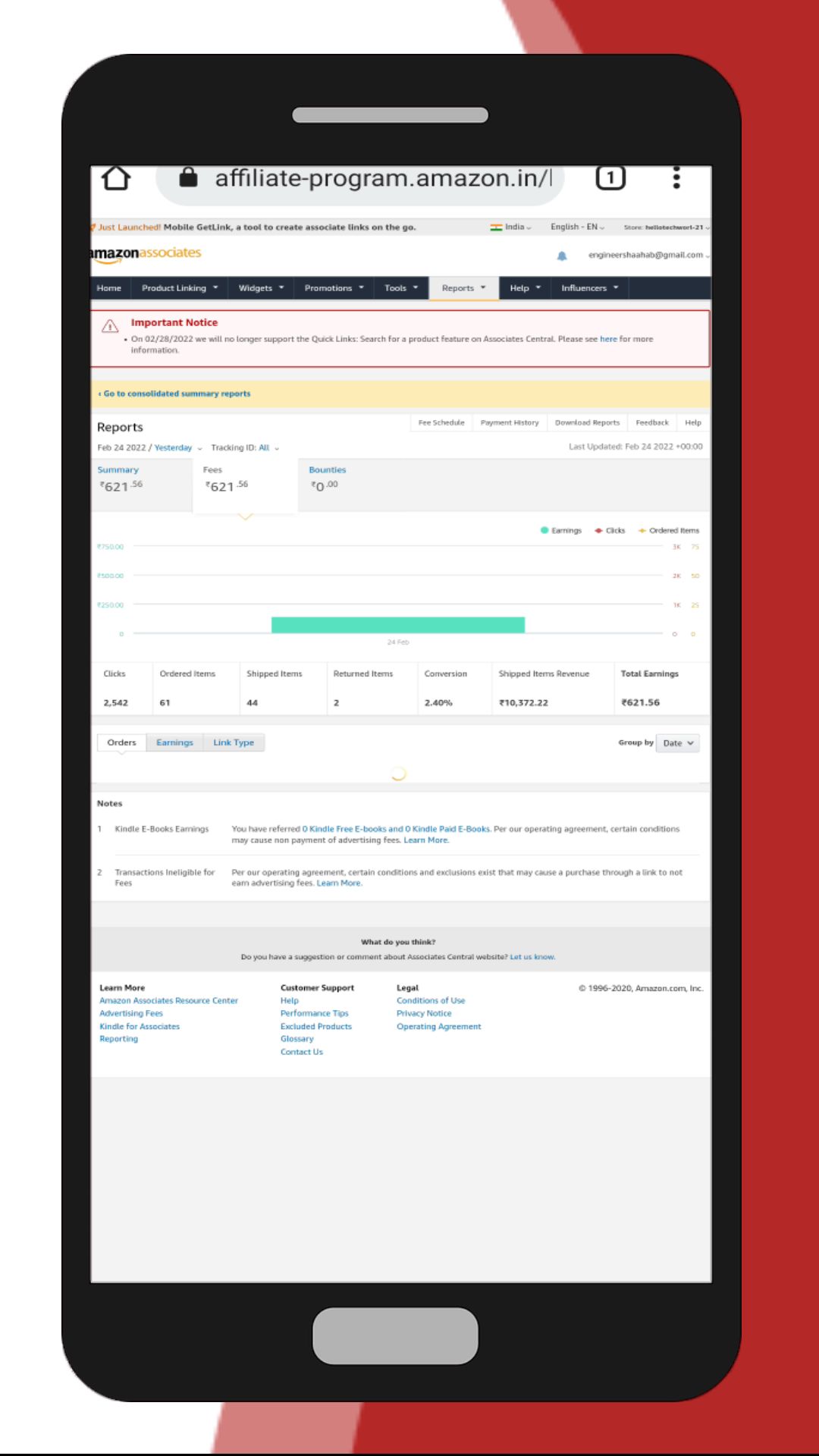Open the browser three-dot menu

pos(676,178)
